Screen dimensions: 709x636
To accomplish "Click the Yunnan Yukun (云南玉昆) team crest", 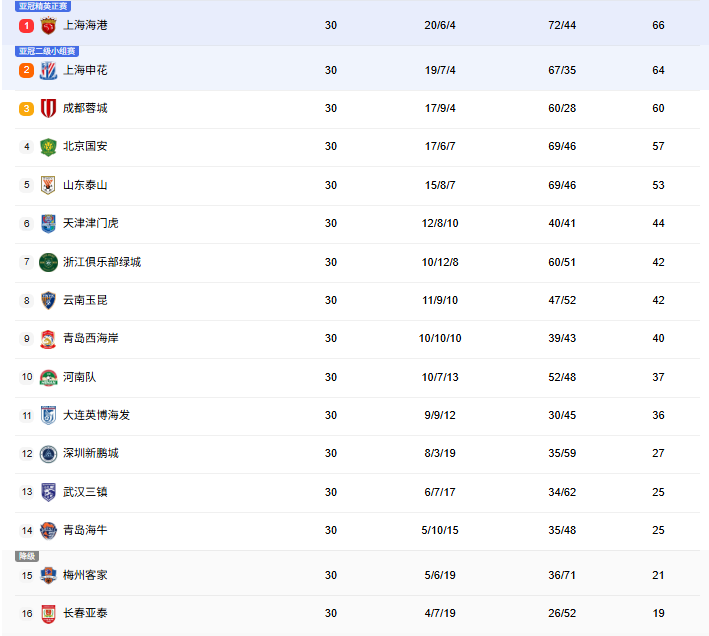I will 48,300.
